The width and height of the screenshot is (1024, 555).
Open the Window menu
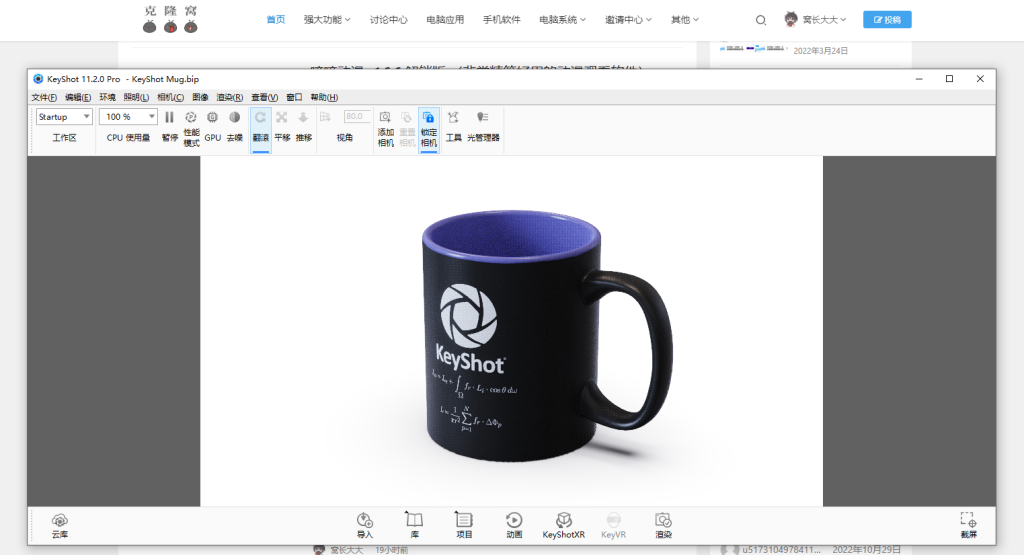[294, 97]
